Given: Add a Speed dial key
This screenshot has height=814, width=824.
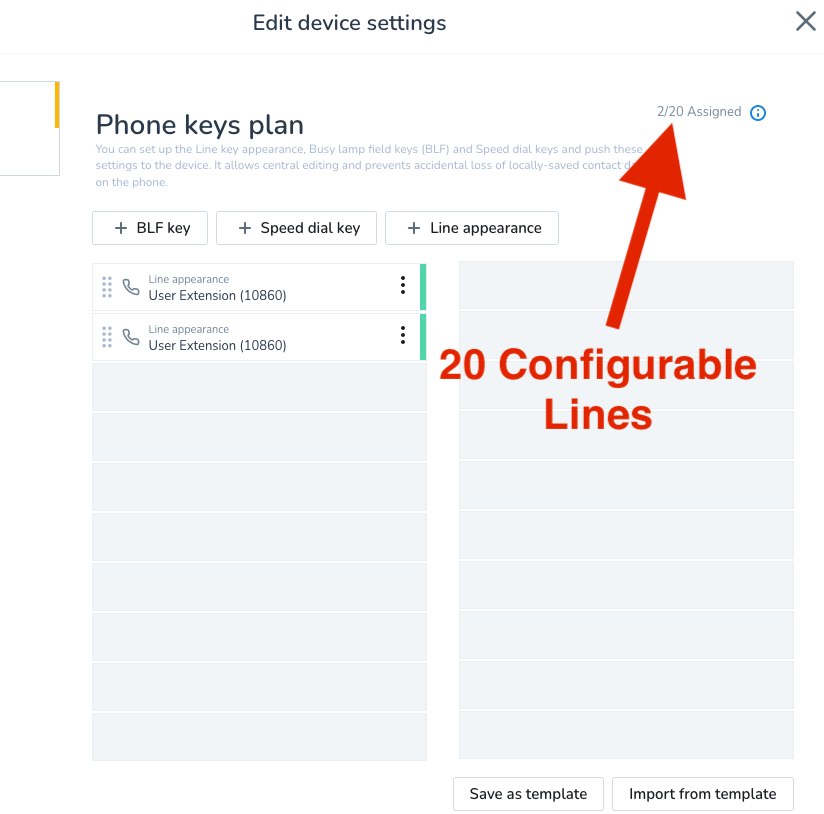Looking at the screenshot, I should (296, 228).
